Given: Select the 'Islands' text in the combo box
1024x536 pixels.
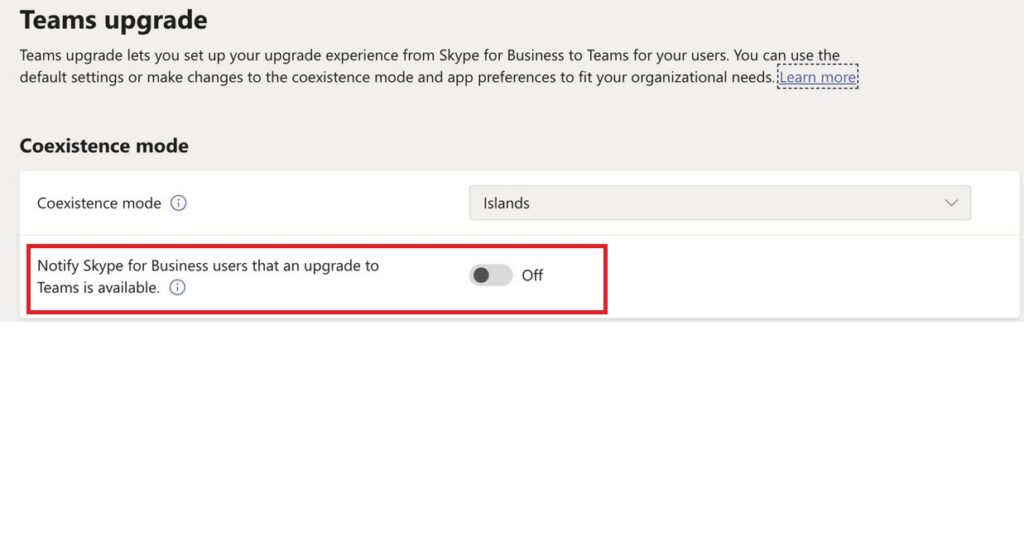Looking at the screenshot, I should point(506,203).
